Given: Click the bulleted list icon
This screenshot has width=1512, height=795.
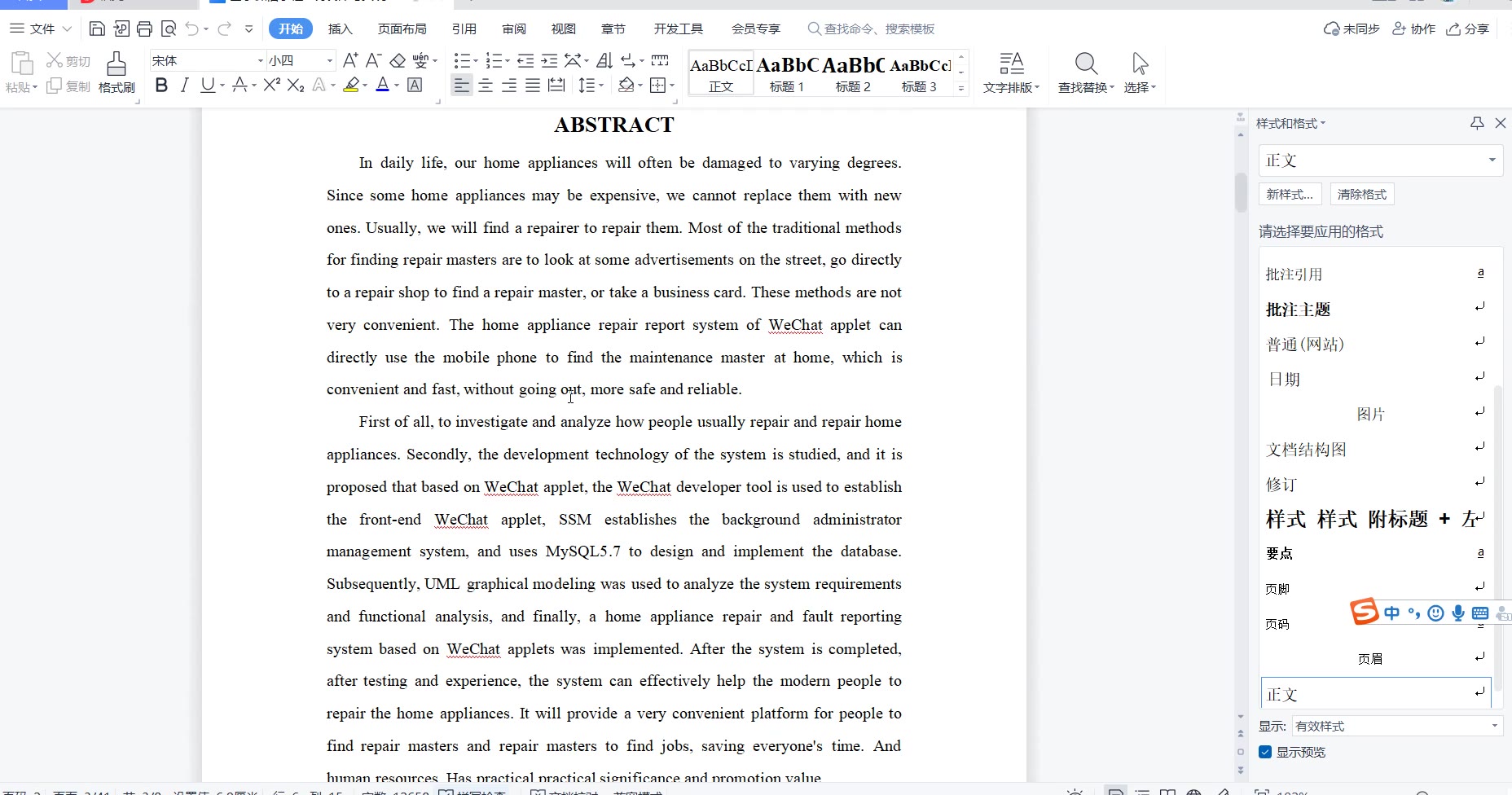Looking at the screenshot, I should coord(462,61).
